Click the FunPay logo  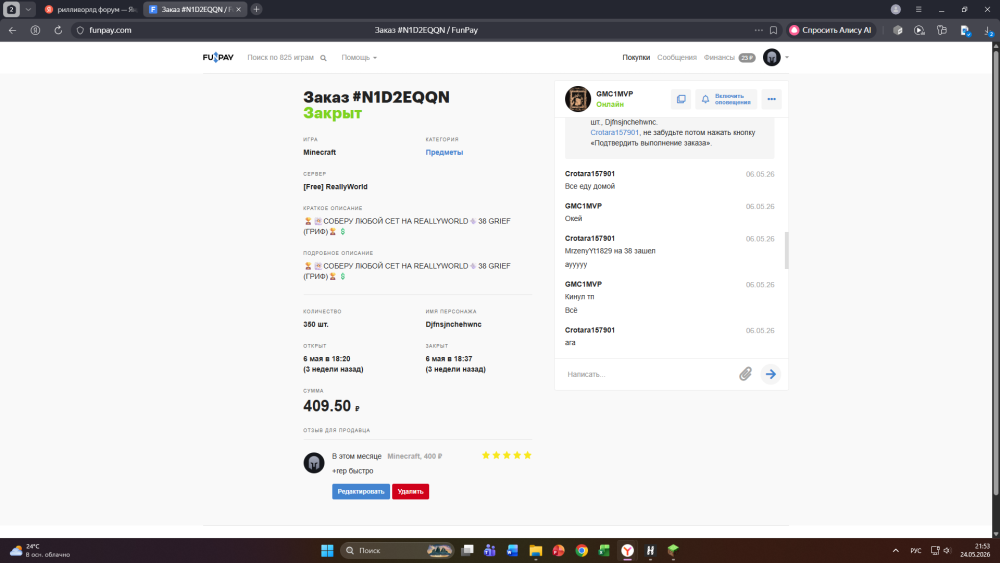point(218,57)
